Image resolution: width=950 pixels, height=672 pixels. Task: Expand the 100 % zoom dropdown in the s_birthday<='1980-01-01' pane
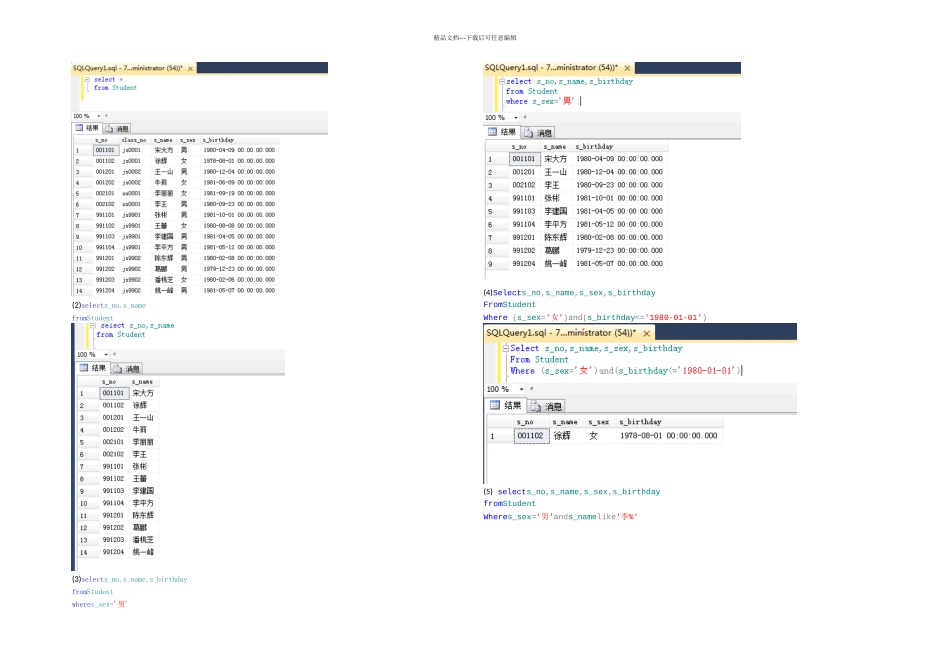(x=520, y=389)
